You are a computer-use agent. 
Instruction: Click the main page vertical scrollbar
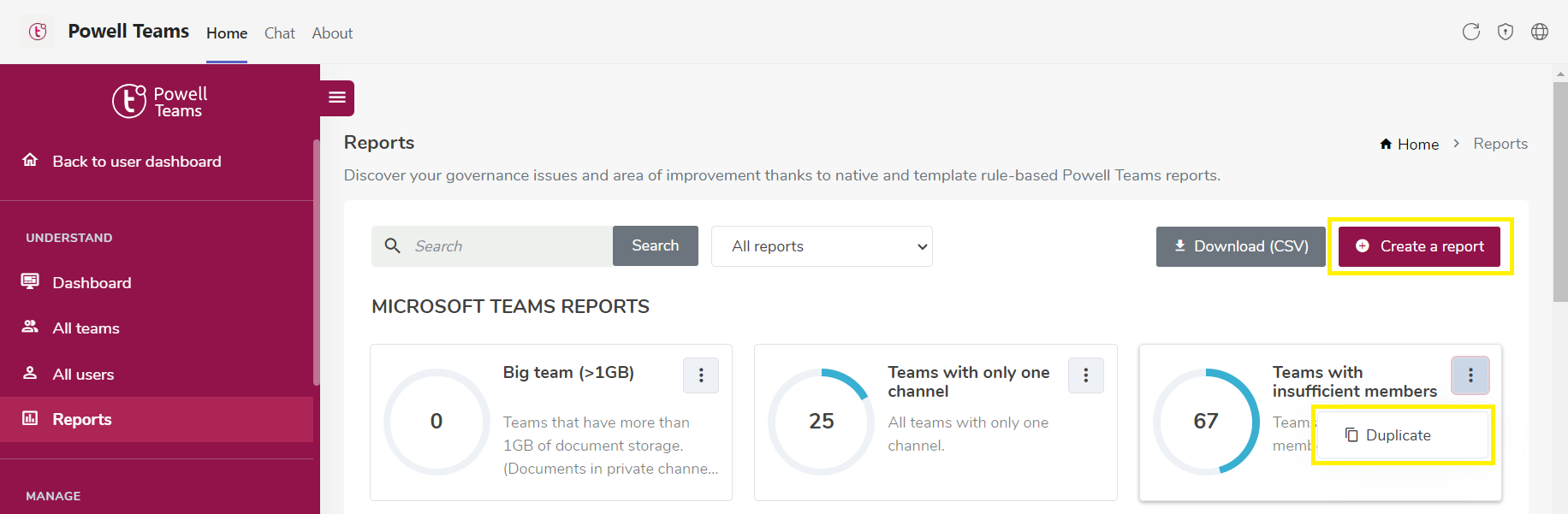tap(1559, 192)
